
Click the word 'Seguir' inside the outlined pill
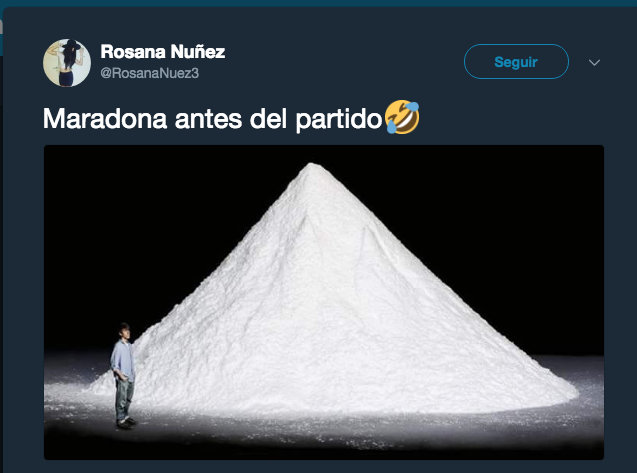(516, 62)
